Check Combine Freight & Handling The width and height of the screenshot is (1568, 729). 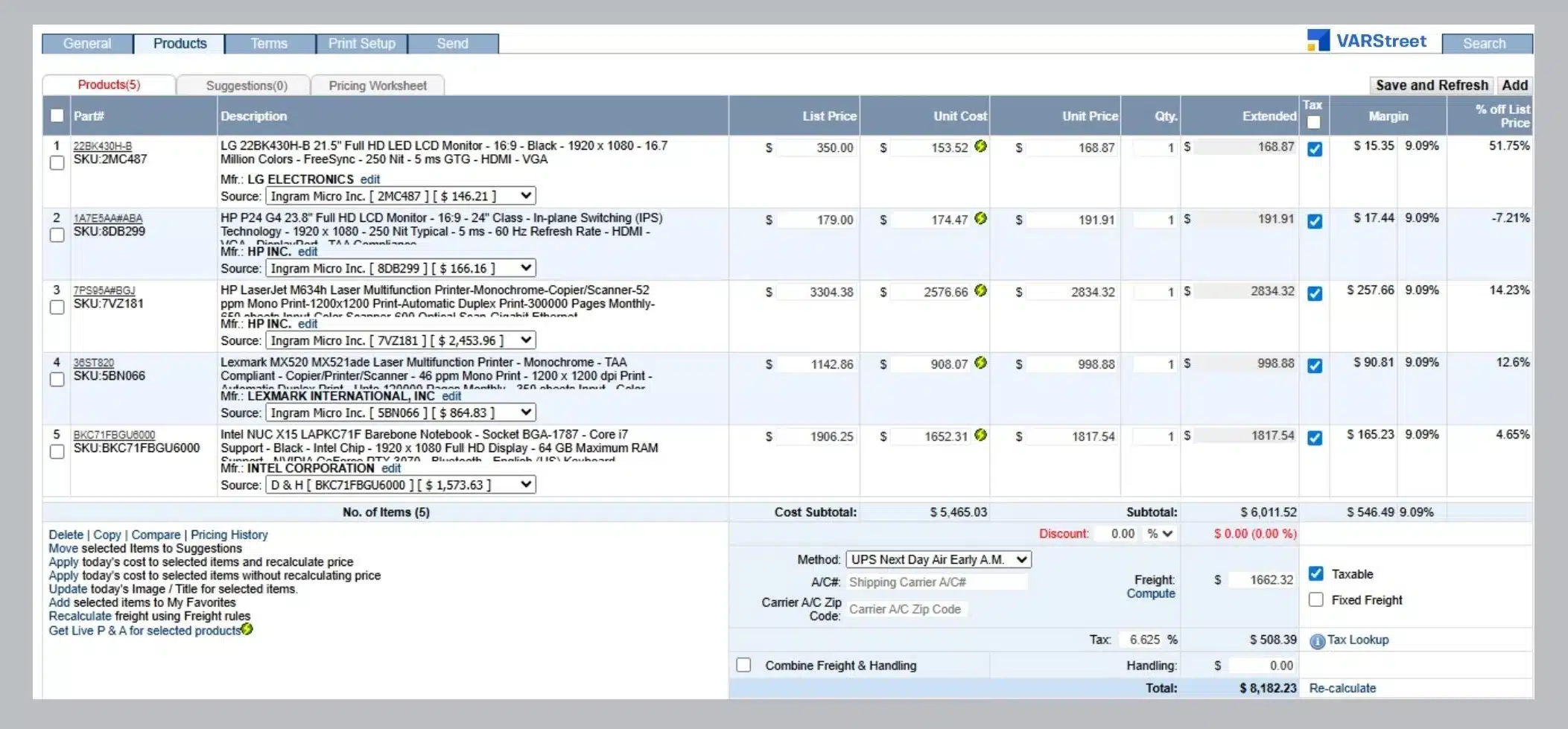[x=743, y=665]
